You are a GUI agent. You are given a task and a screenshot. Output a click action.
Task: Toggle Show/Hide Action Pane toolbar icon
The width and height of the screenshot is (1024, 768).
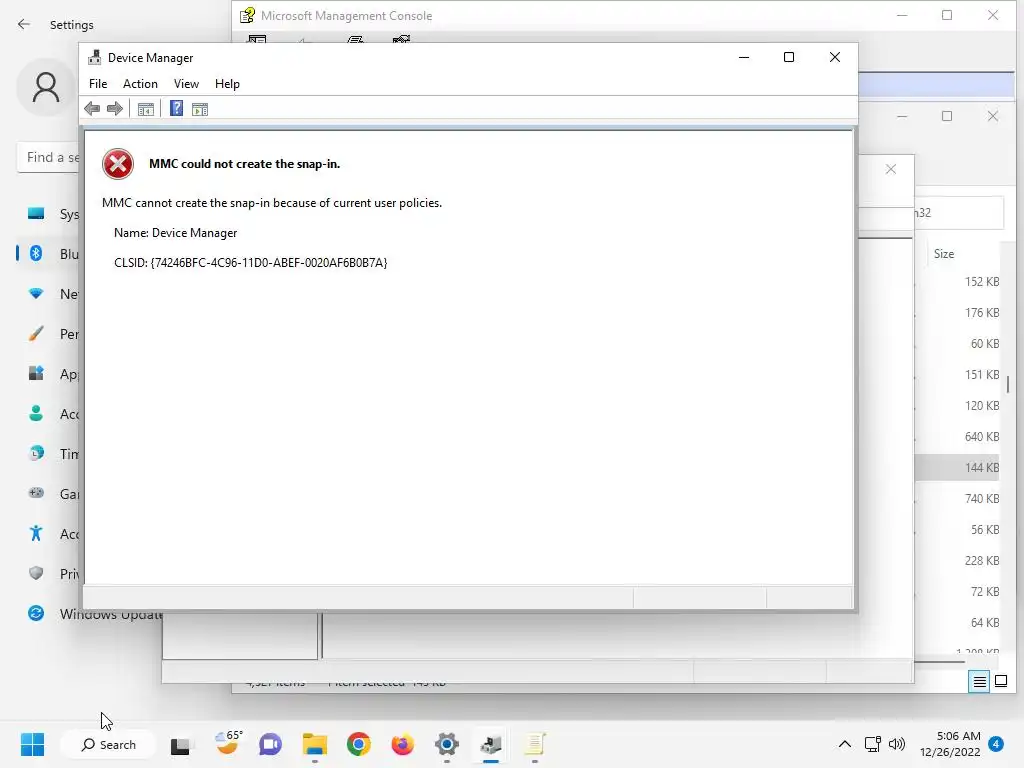click(200, 109)
